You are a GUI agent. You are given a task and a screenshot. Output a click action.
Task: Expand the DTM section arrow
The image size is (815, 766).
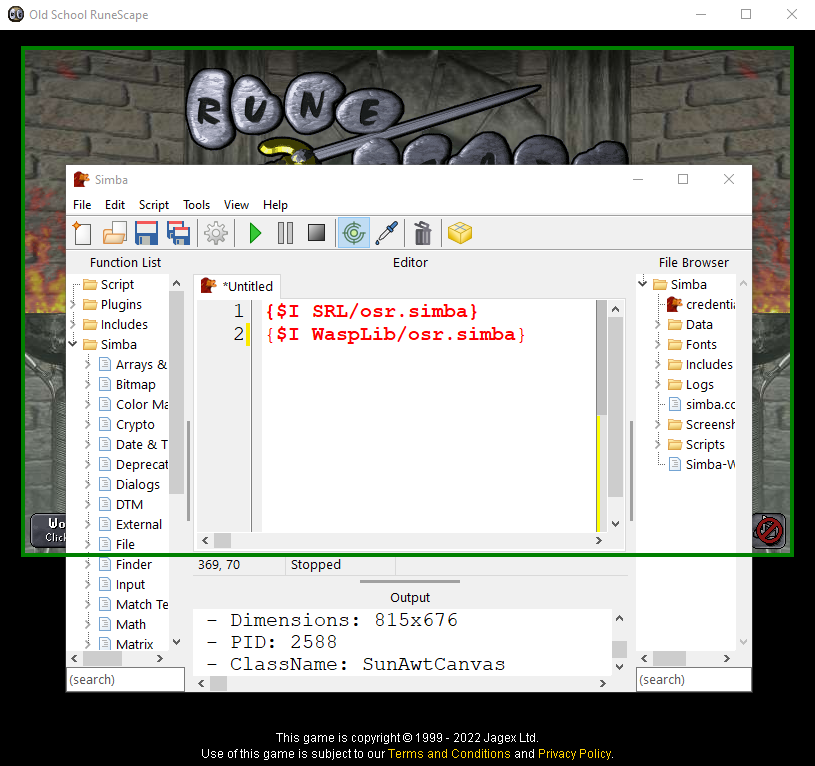(88, 504)
